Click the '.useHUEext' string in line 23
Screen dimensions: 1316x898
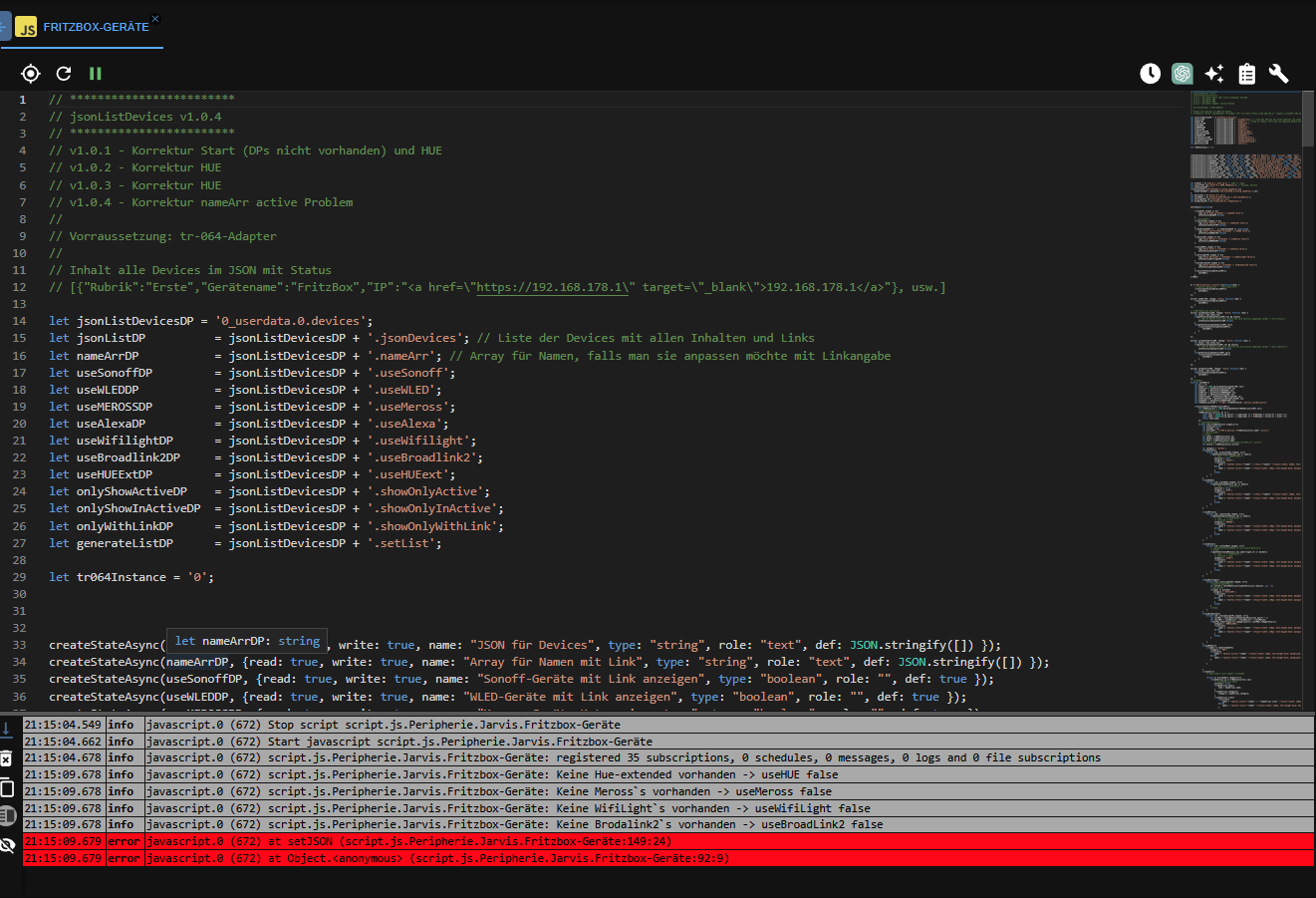(410, 474)
